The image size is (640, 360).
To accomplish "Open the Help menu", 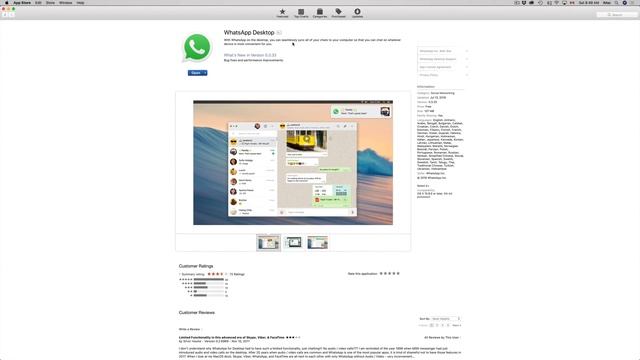I will coord(80,2).
